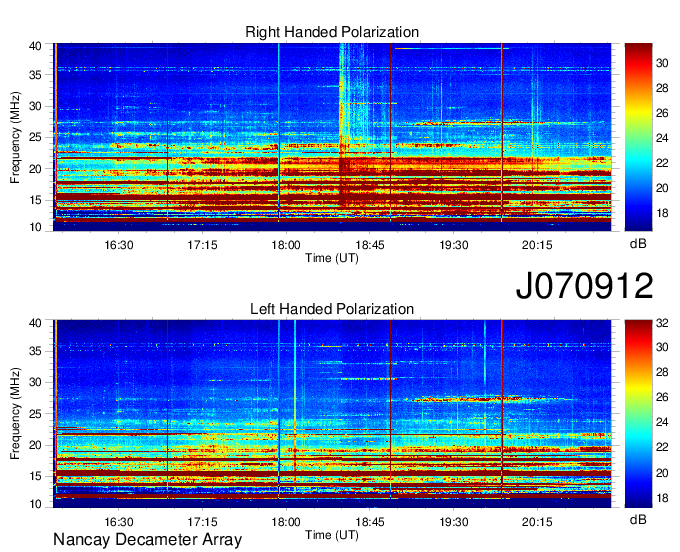The height and width of the screenshot is (552, 680).
Task: Click the "16:30" tick on bottom plot
Action: [118, 522]
